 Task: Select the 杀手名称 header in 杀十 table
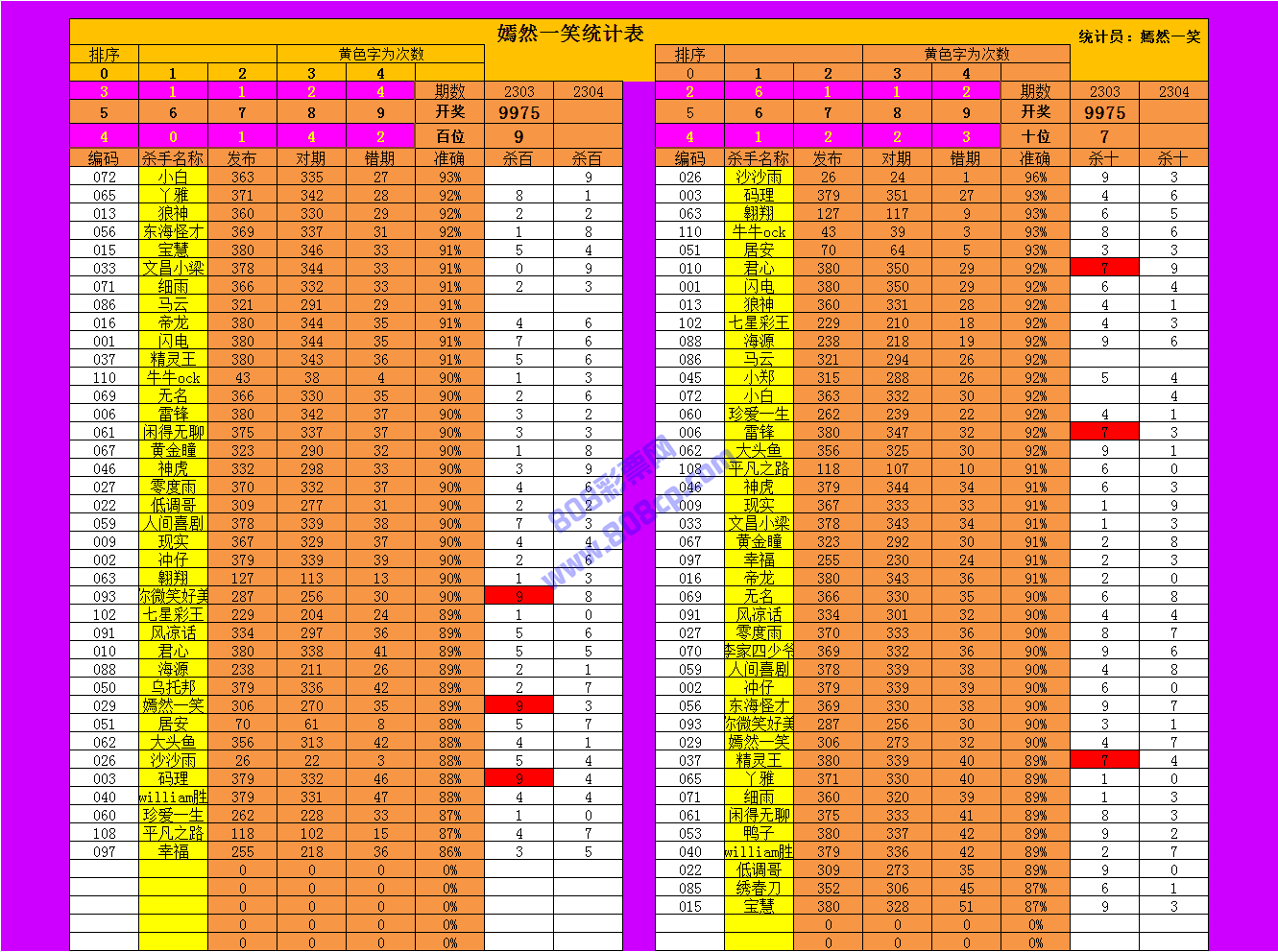click(759, 158)
